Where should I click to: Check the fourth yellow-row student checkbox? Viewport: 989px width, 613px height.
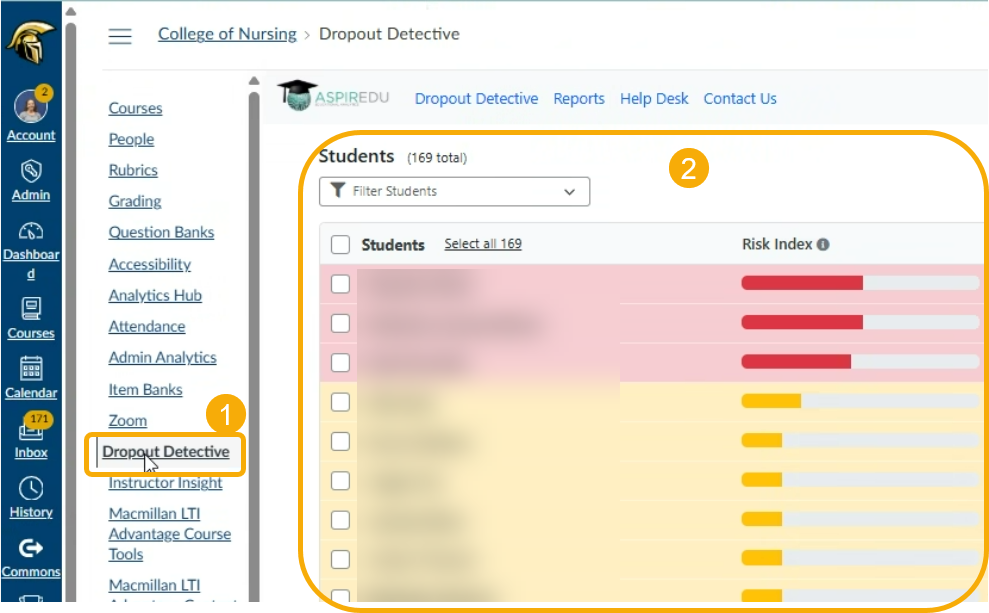click(341, 520)
